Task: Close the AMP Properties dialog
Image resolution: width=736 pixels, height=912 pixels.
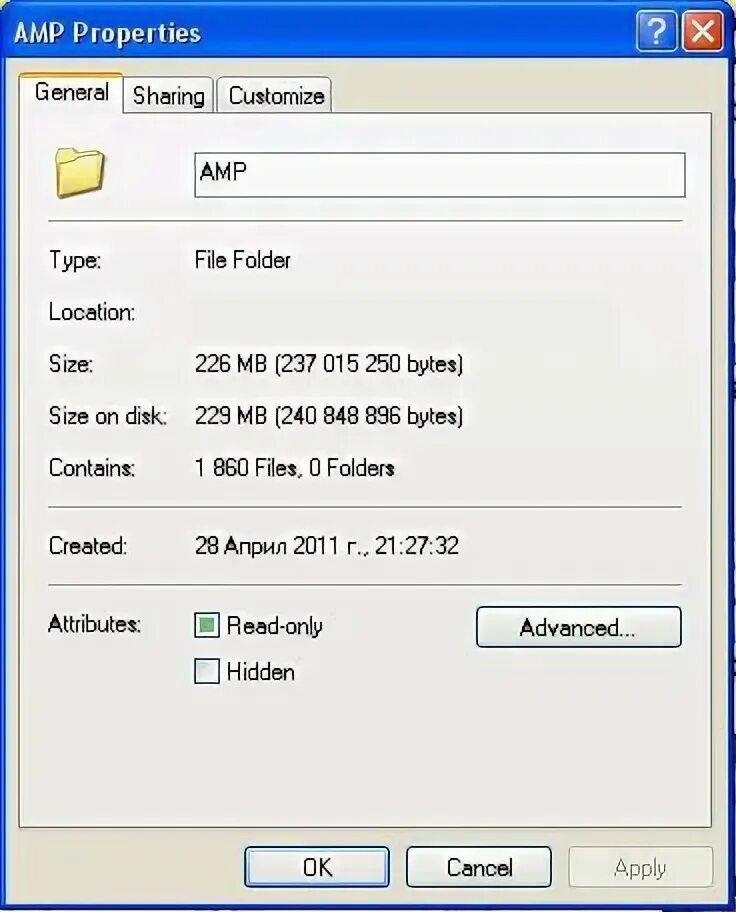Action: pyautogui.click(x=703, y=31)
